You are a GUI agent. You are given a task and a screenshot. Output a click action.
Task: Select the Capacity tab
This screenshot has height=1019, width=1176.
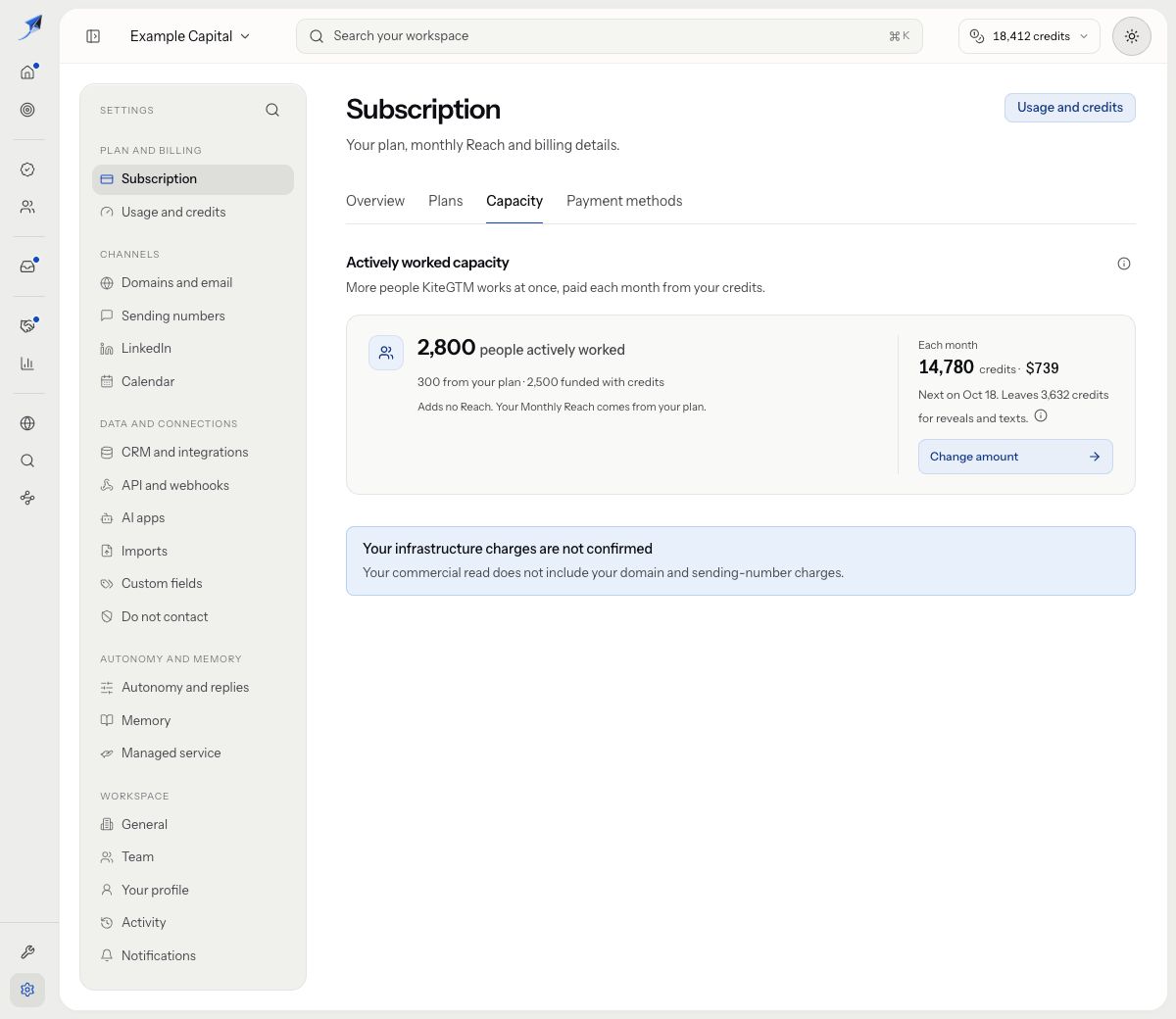514,201
